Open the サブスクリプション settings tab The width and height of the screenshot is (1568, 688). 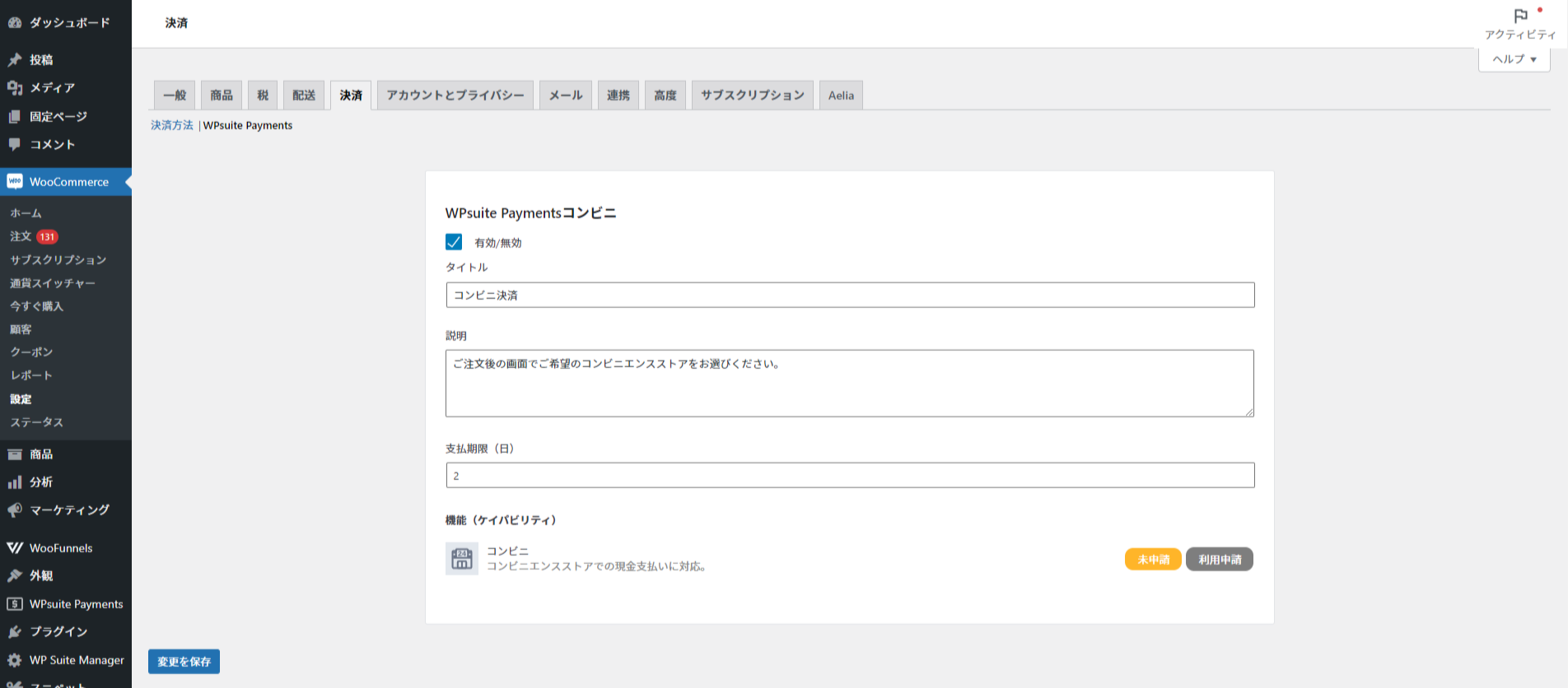click(x=753, y=95)
